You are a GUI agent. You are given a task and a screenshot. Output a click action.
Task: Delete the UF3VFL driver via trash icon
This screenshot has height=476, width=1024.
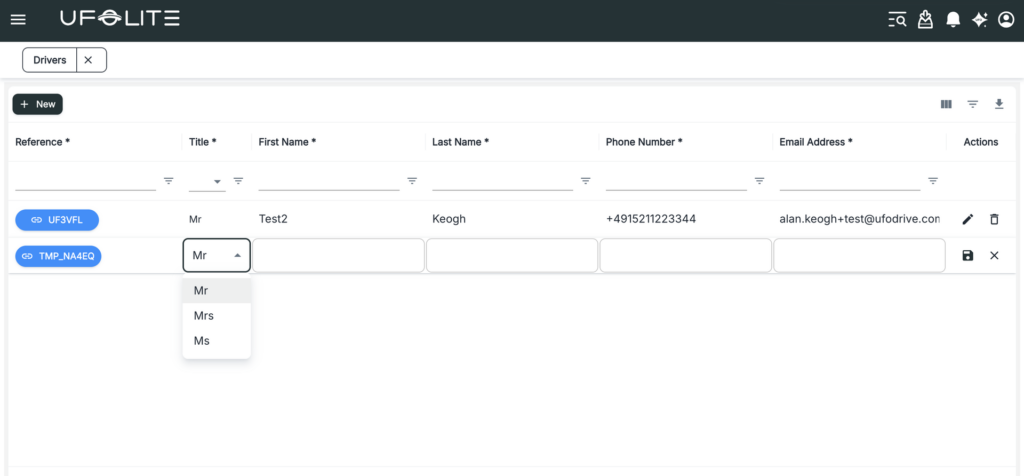click(994, 219)
